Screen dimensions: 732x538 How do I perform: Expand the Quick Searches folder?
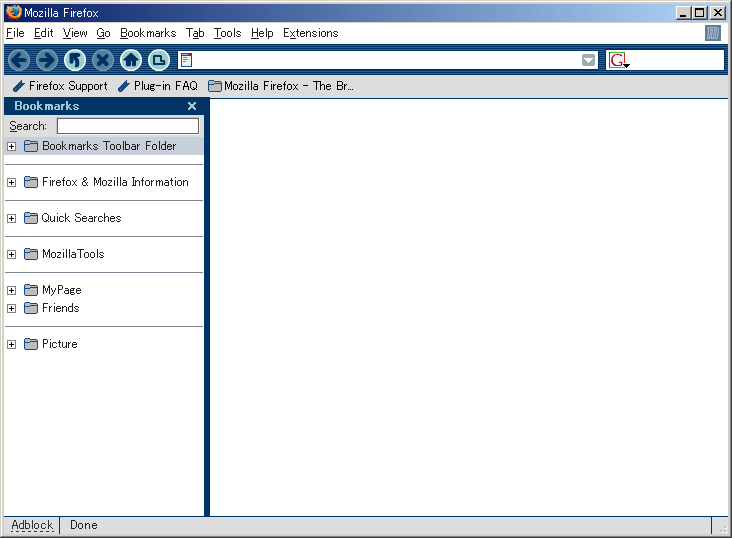pyautogui.click(x=12, y=218)
